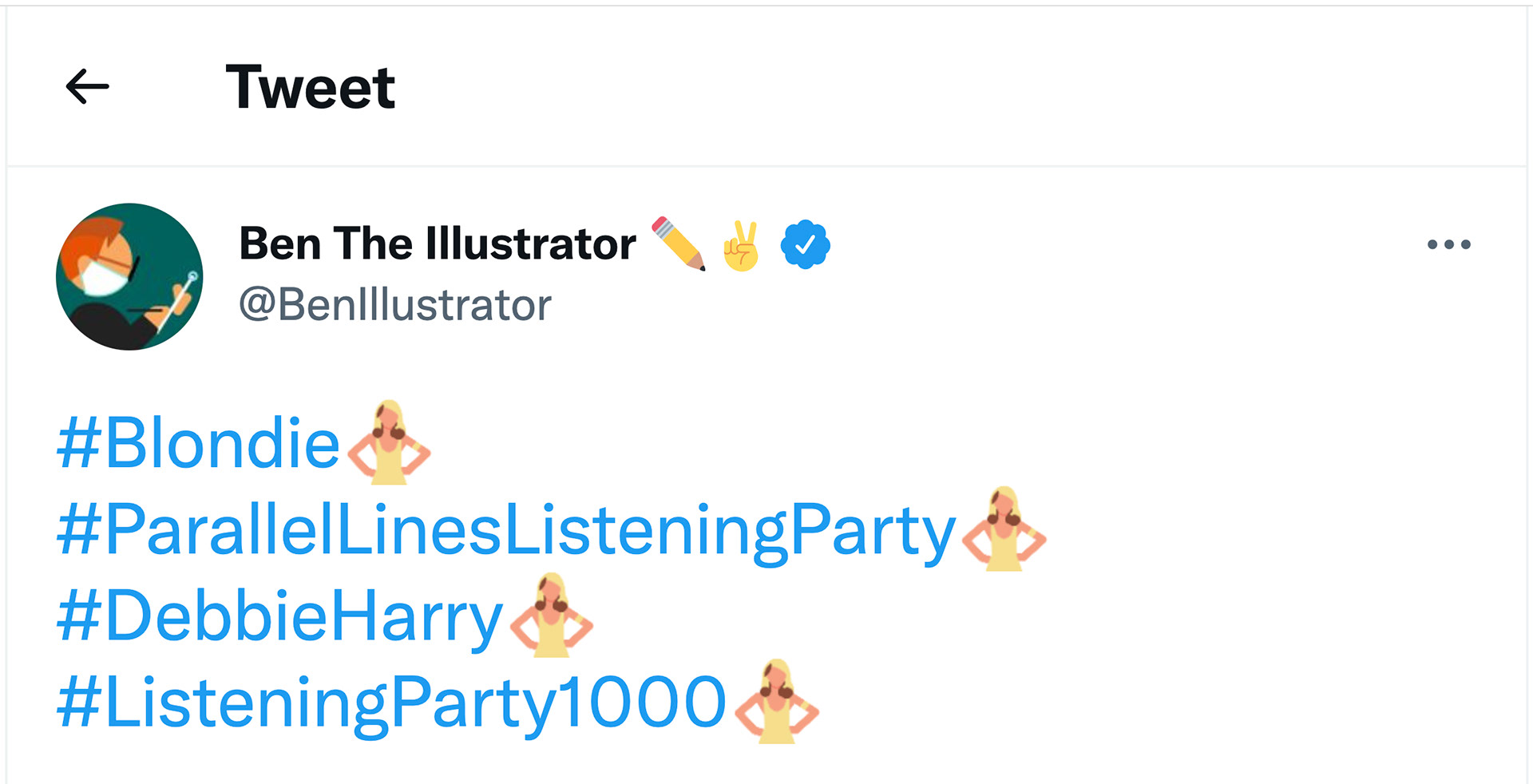1533x784 pixels.
Task: Click the emoji after #ListeningParty1000
Action: [776, 702]
